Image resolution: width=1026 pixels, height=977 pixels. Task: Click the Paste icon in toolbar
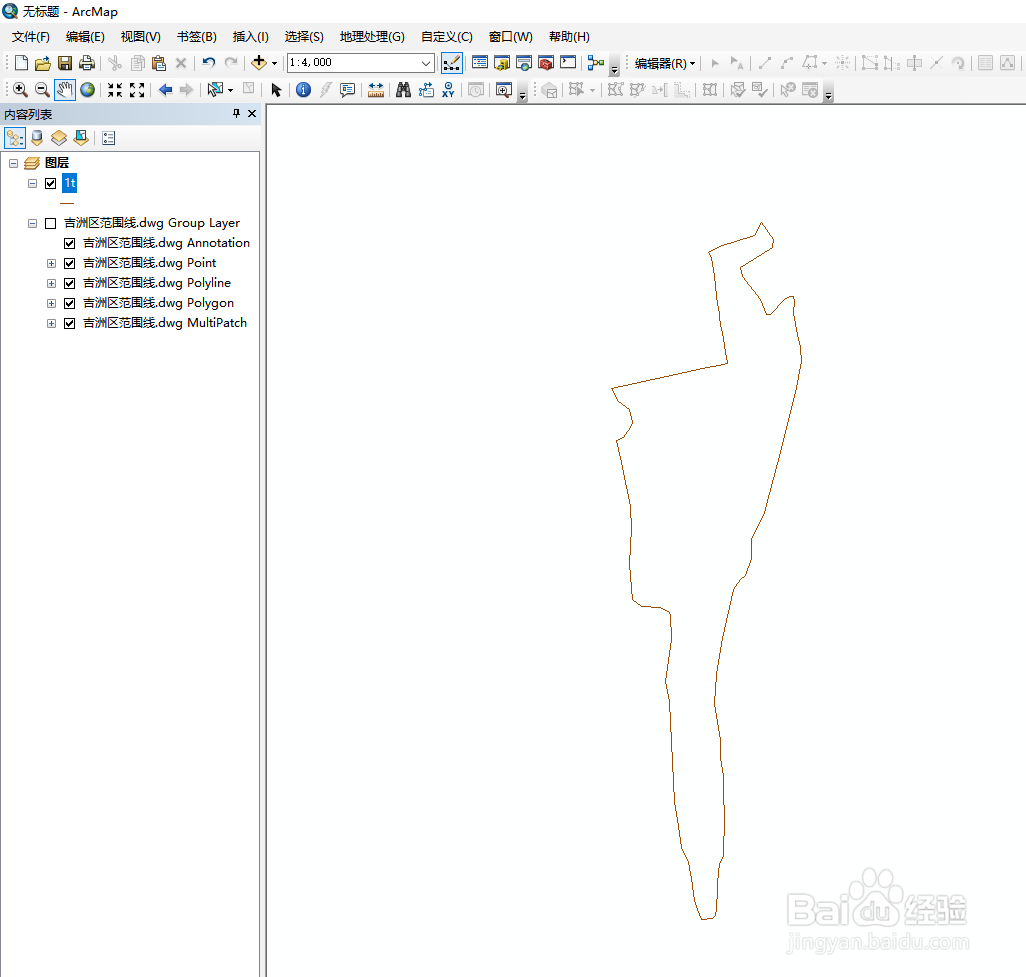click(159, 63)
